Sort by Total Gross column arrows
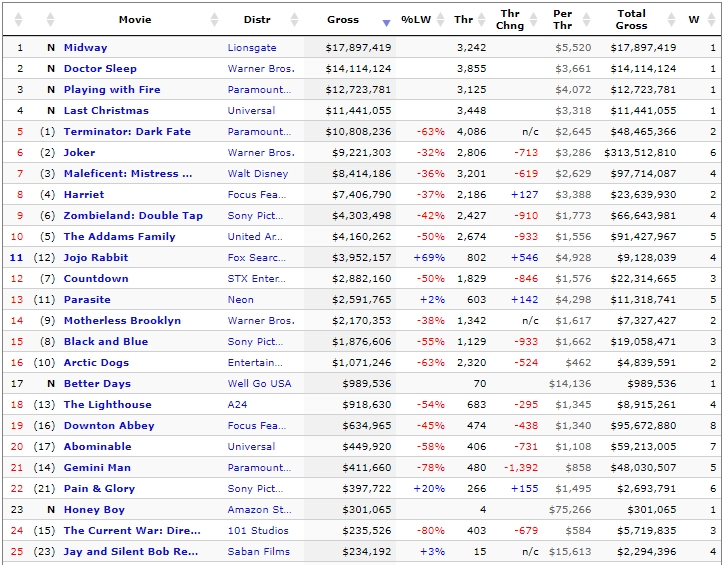 (x=671, y=19)
